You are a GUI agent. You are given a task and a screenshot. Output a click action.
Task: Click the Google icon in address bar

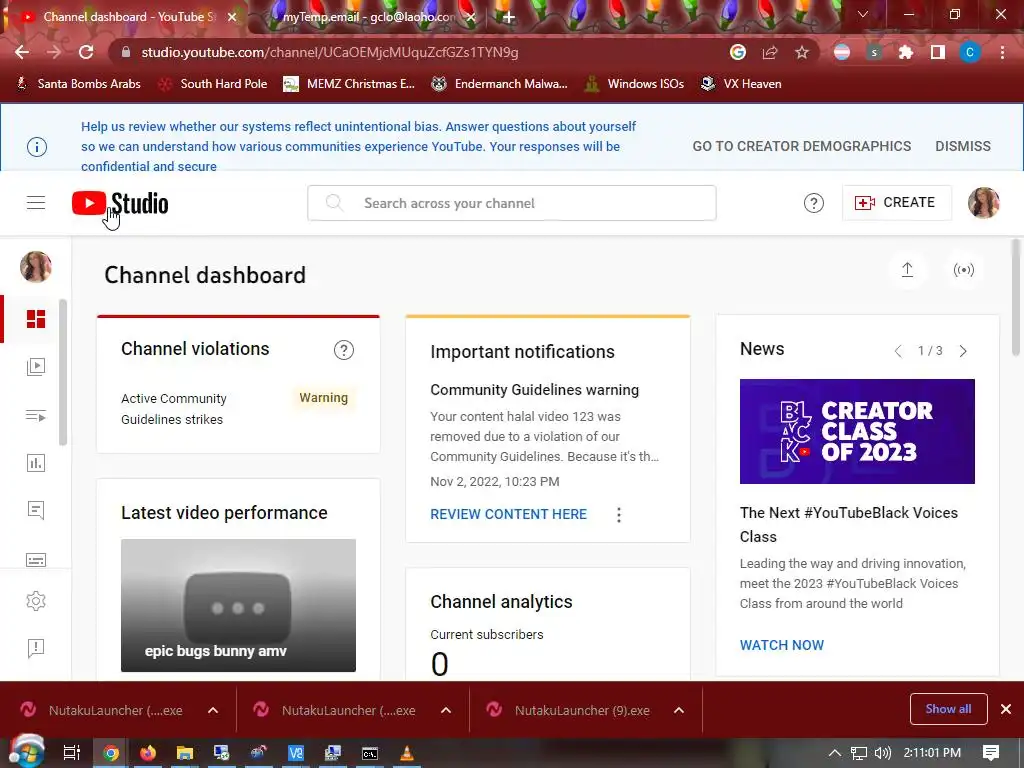[738, 52]
